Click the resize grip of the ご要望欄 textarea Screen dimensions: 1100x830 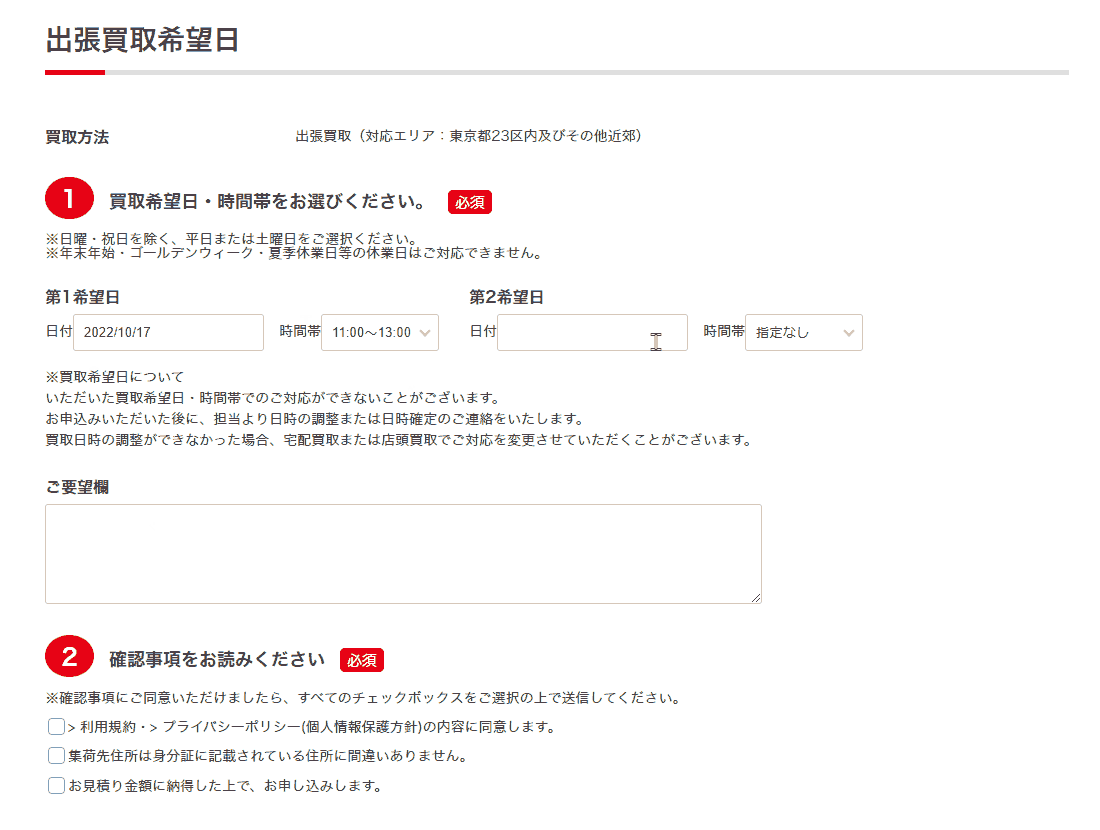[755, 597]
